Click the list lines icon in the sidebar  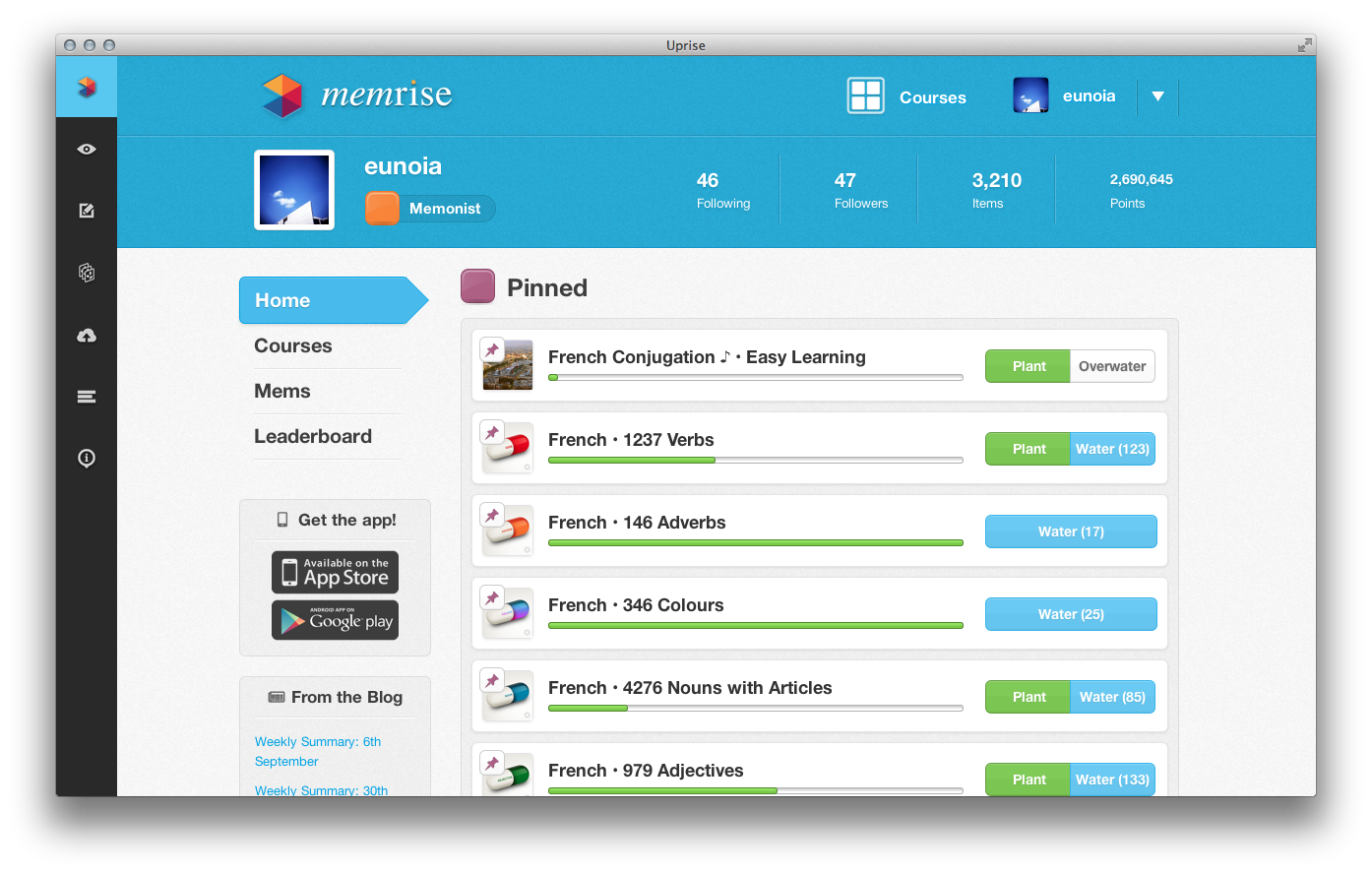87,397
